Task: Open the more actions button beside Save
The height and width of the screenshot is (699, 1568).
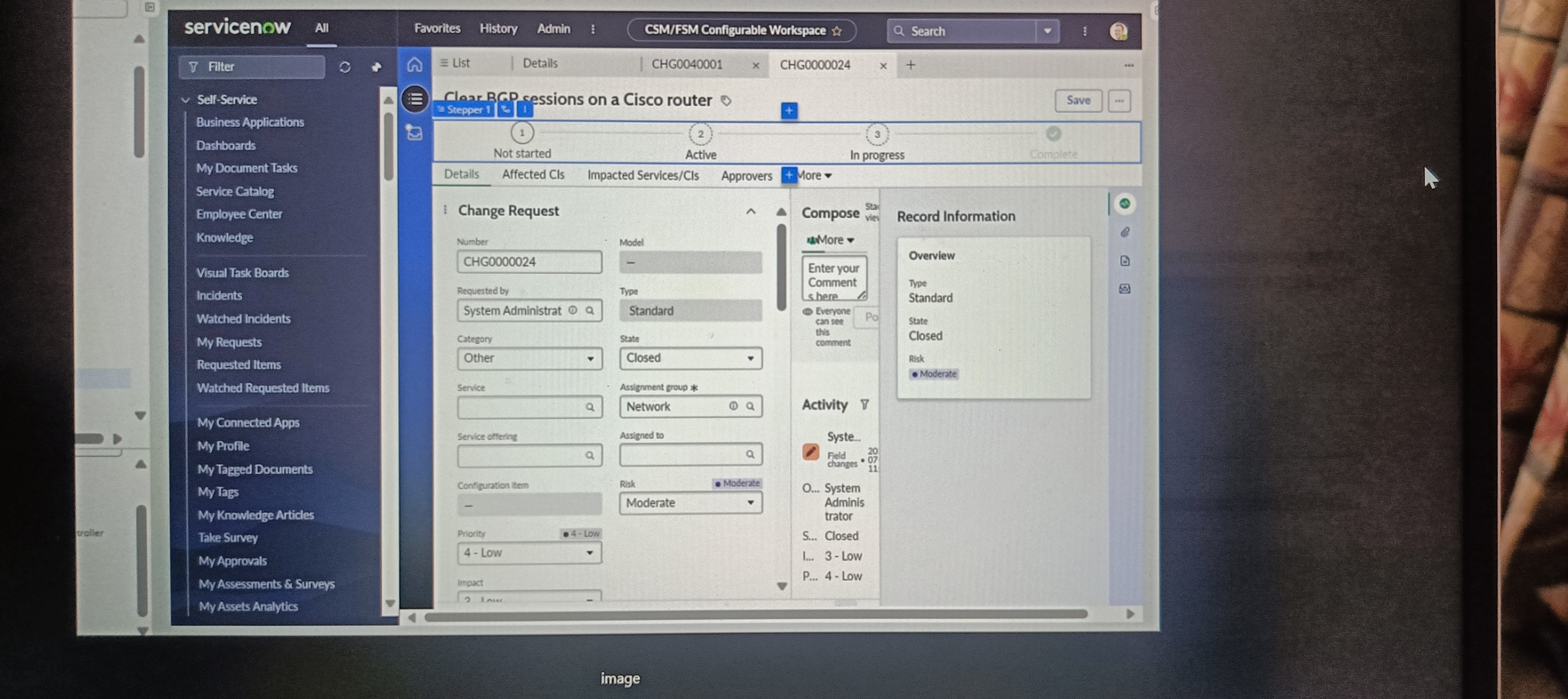Action: coord(1119,101)
